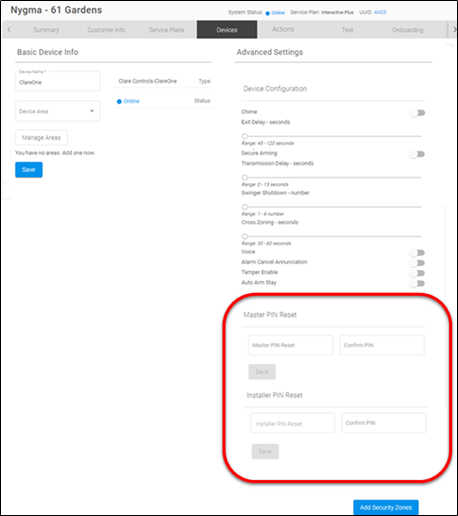This screenshot has width=458, height=516.
Task: Open the Service Plans tab
Action: point(166,30)
